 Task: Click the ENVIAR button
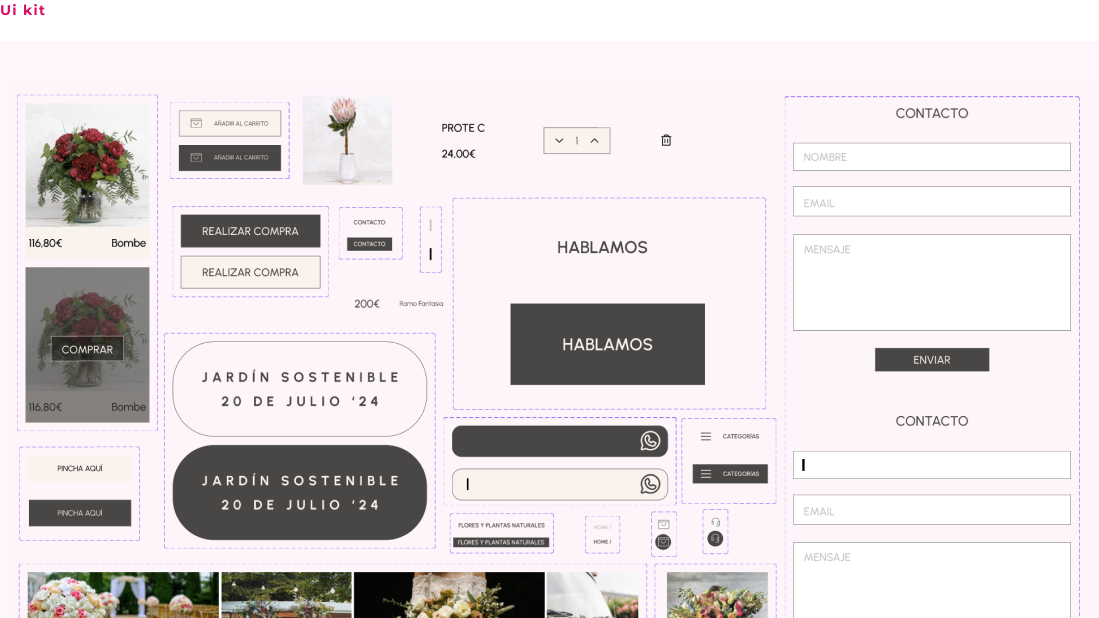931,359
